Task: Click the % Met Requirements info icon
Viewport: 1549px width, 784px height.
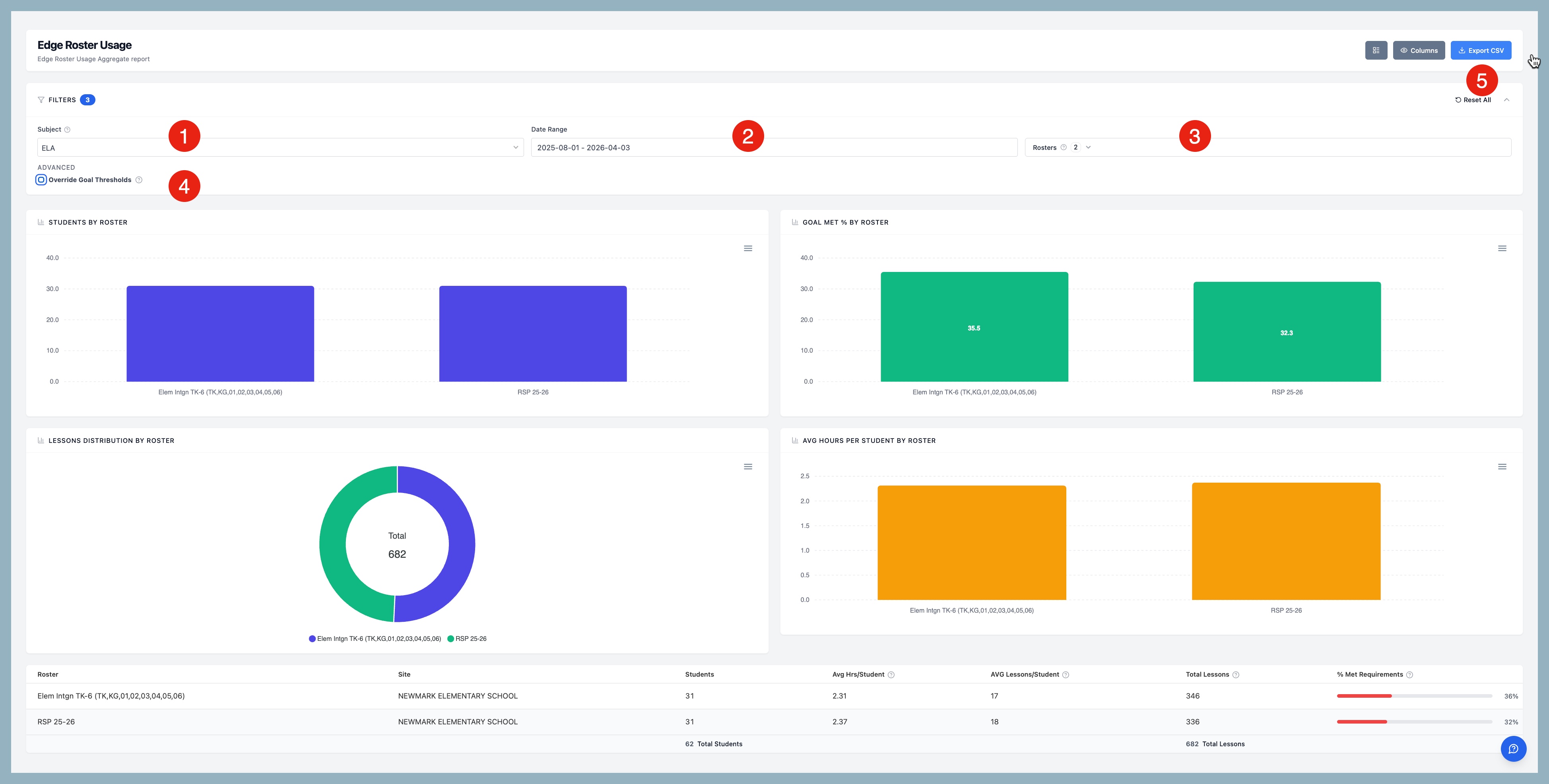Action: [x=1409, y=675]
